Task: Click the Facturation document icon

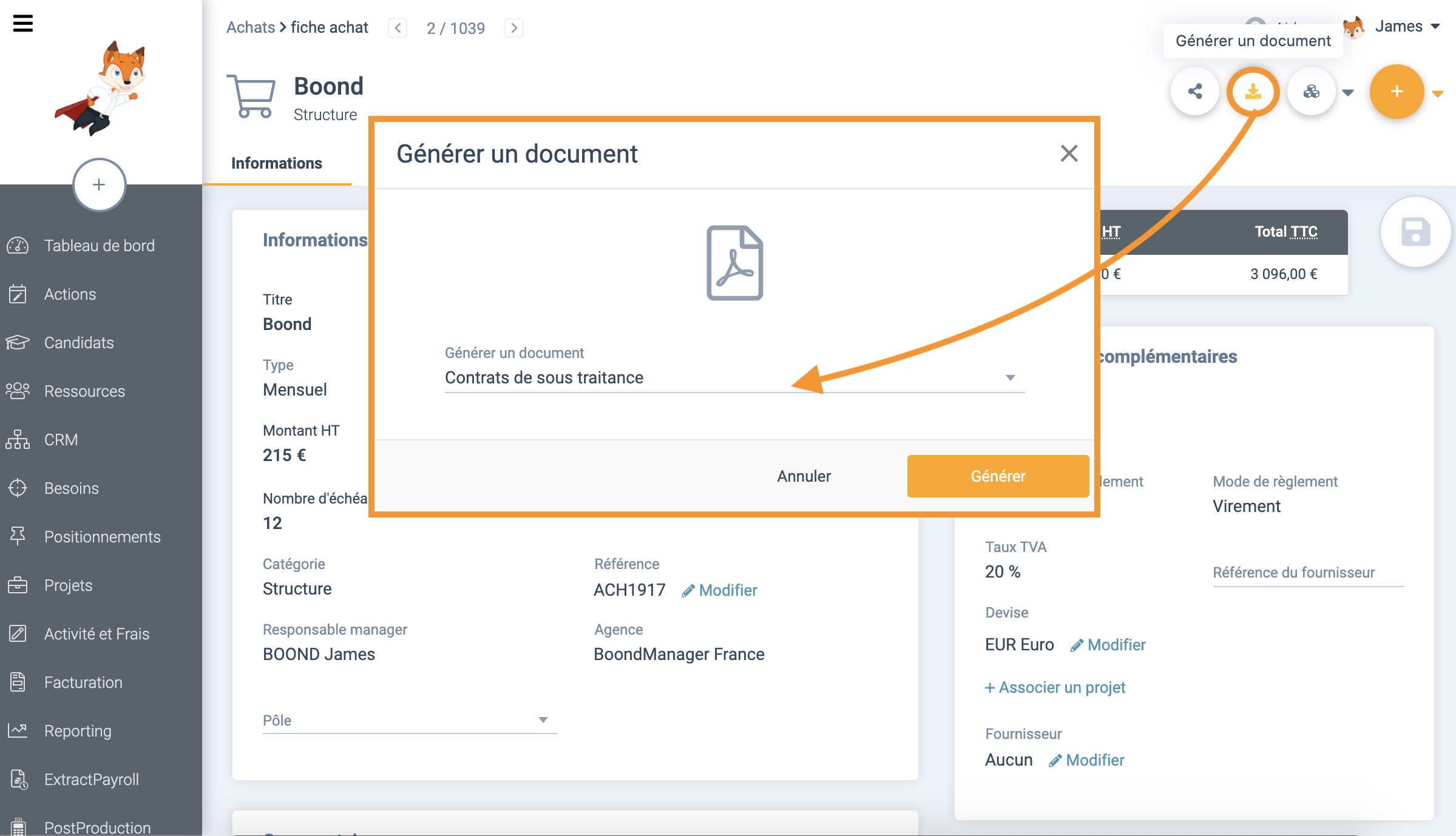Action: coord(18,682)
